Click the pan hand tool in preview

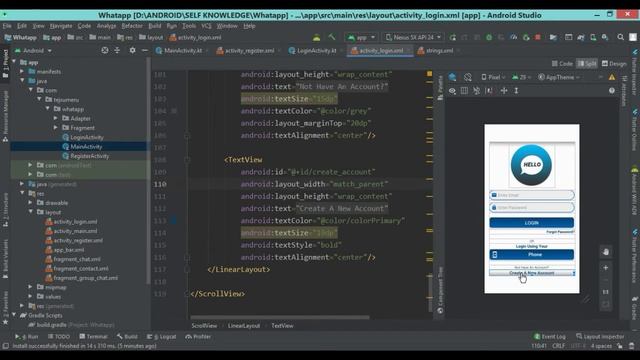[606, 252]
